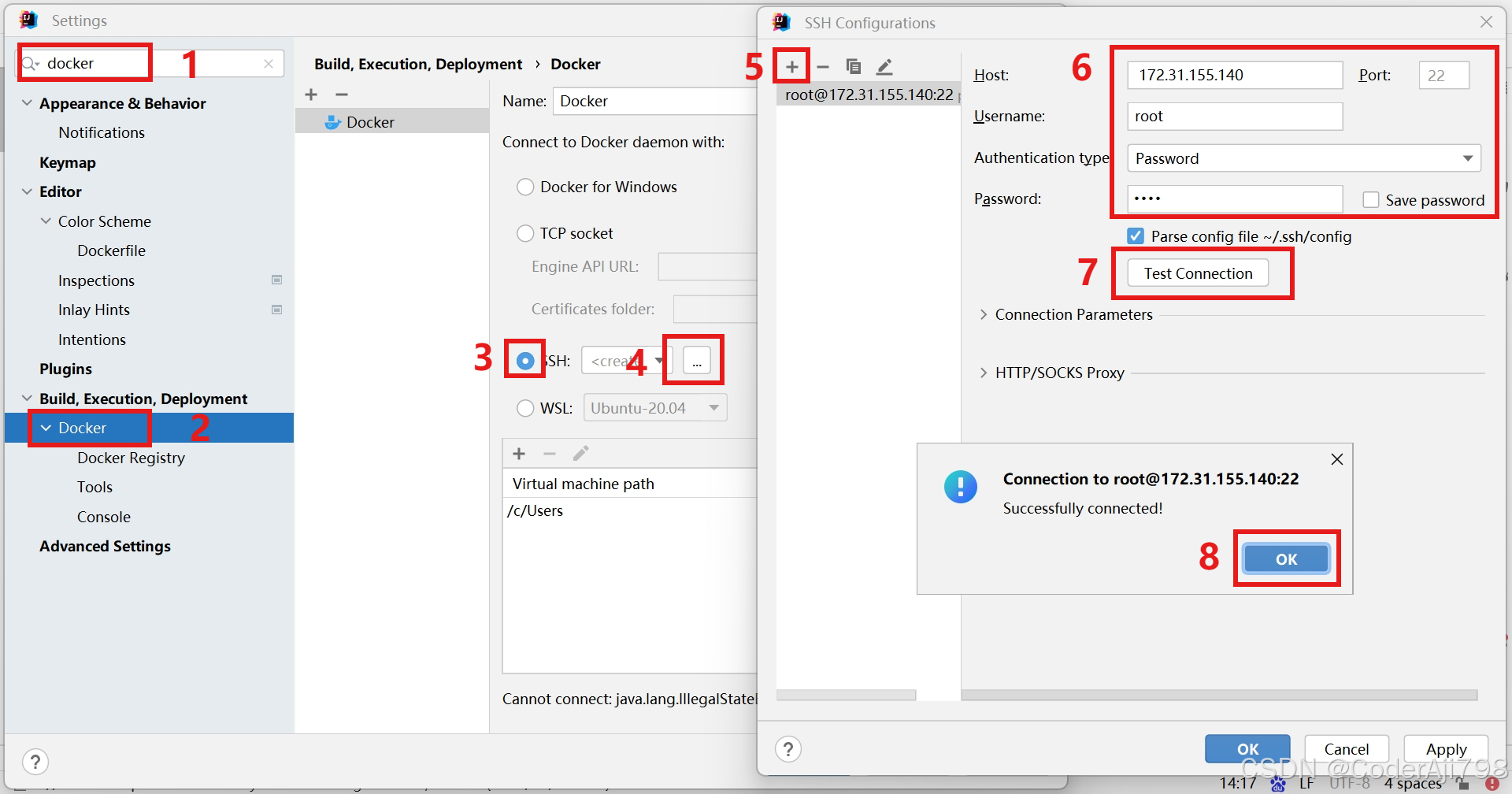Toggle the Save password checkbox

point(1371,200)
